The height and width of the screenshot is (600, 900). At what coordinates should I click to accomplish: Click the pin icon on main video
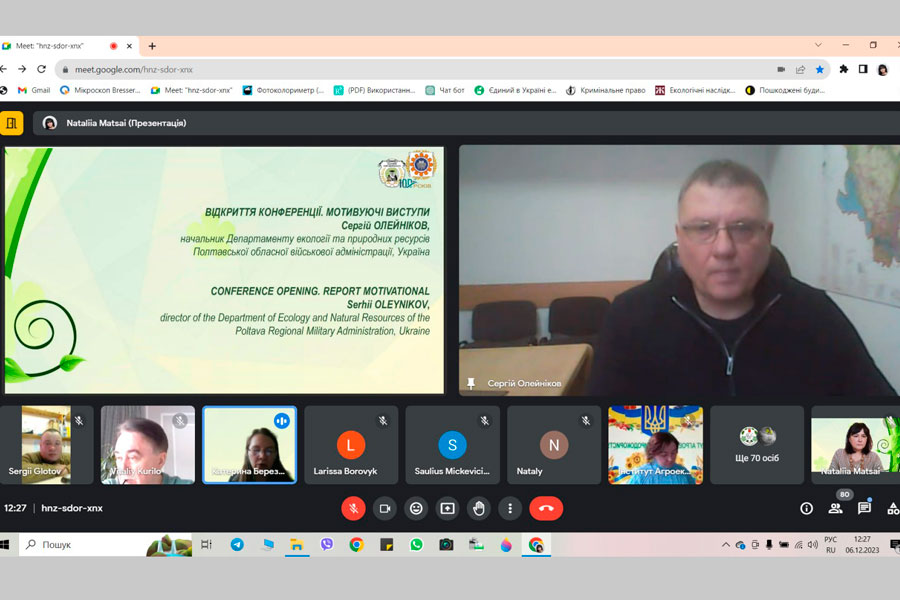[x=471, y=383]
